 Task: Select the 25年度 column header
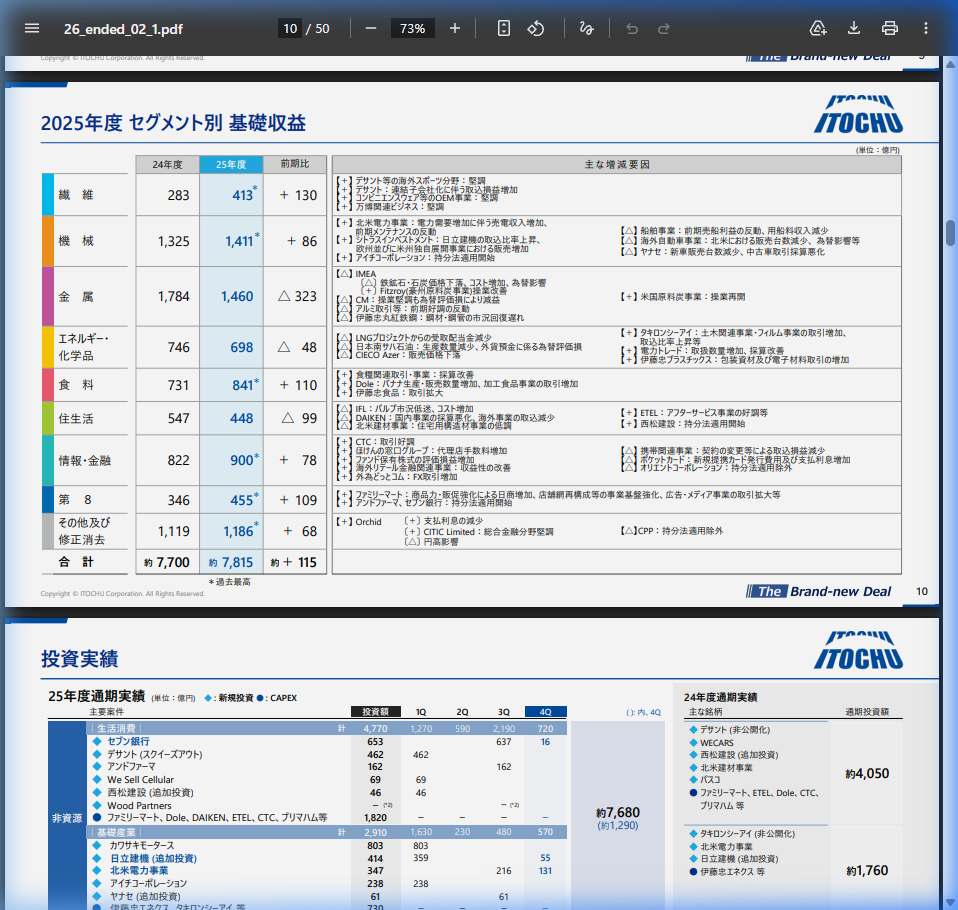[231, 164]
